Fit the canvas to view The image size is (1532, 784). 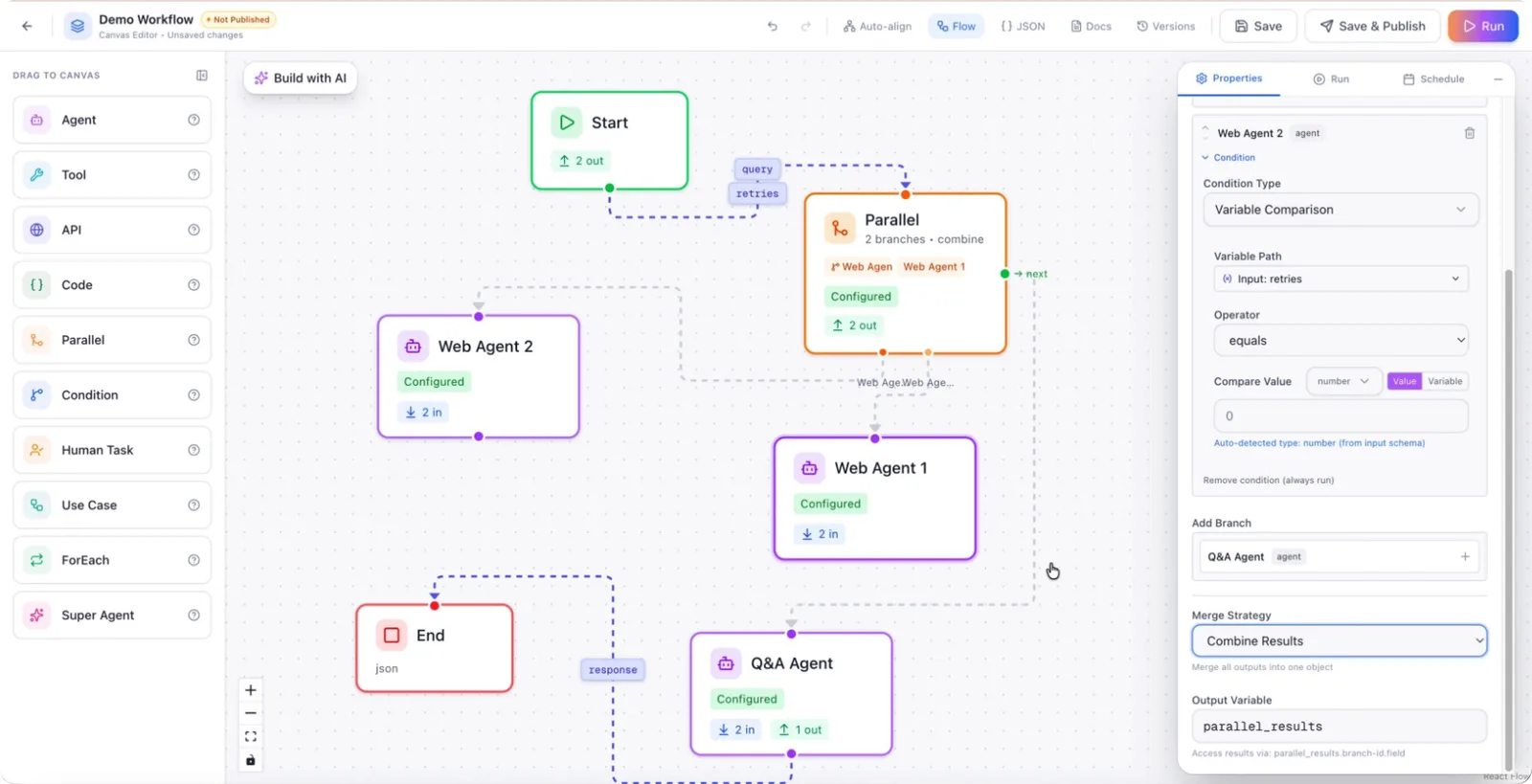pyautogui.click(x=251, y=736)
